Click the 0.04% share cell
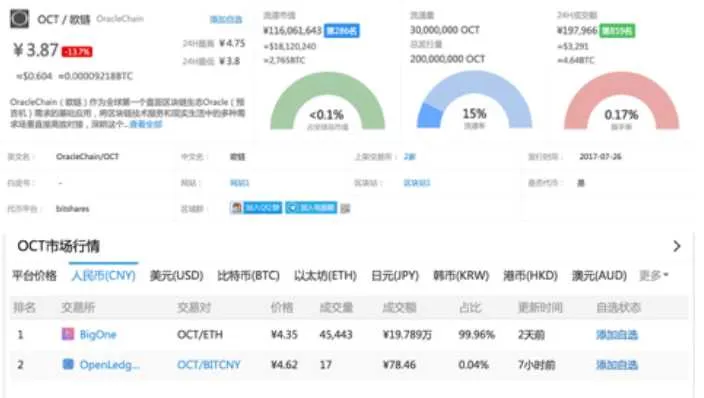 click(473, 364)
